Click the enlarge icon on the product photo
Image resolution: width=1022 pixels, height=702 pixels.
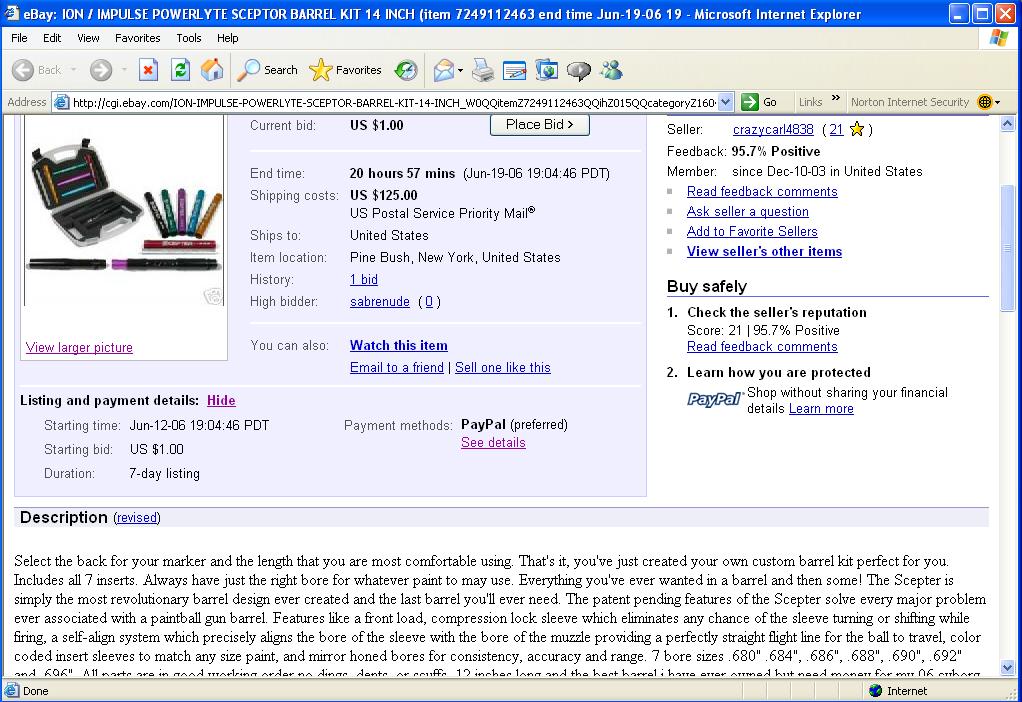pos(213,297)
